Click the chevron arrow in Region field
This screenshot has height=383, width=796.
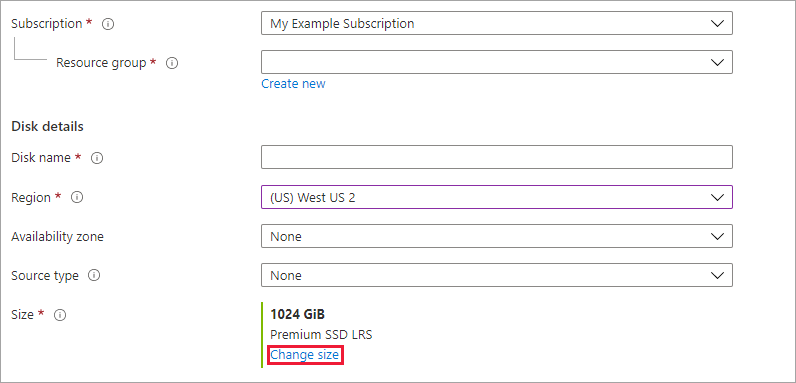(x=717, y=197)
